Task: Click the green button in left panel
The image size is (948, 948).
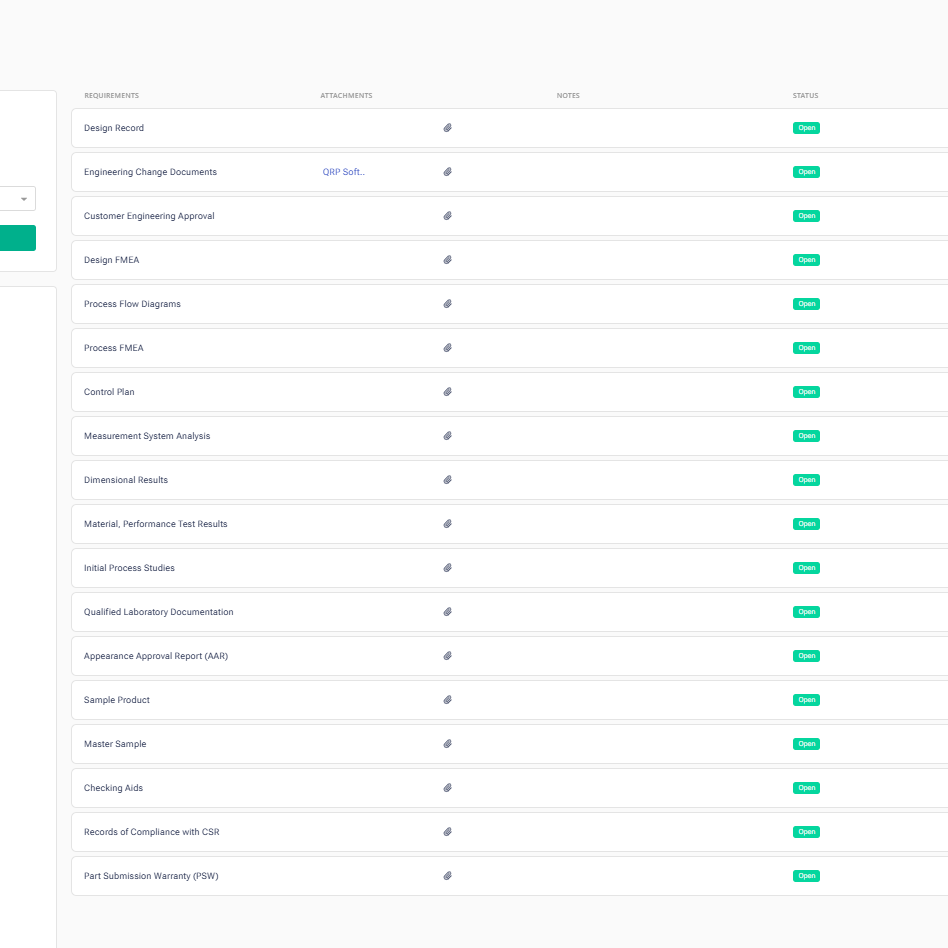Action: point(17,238)
